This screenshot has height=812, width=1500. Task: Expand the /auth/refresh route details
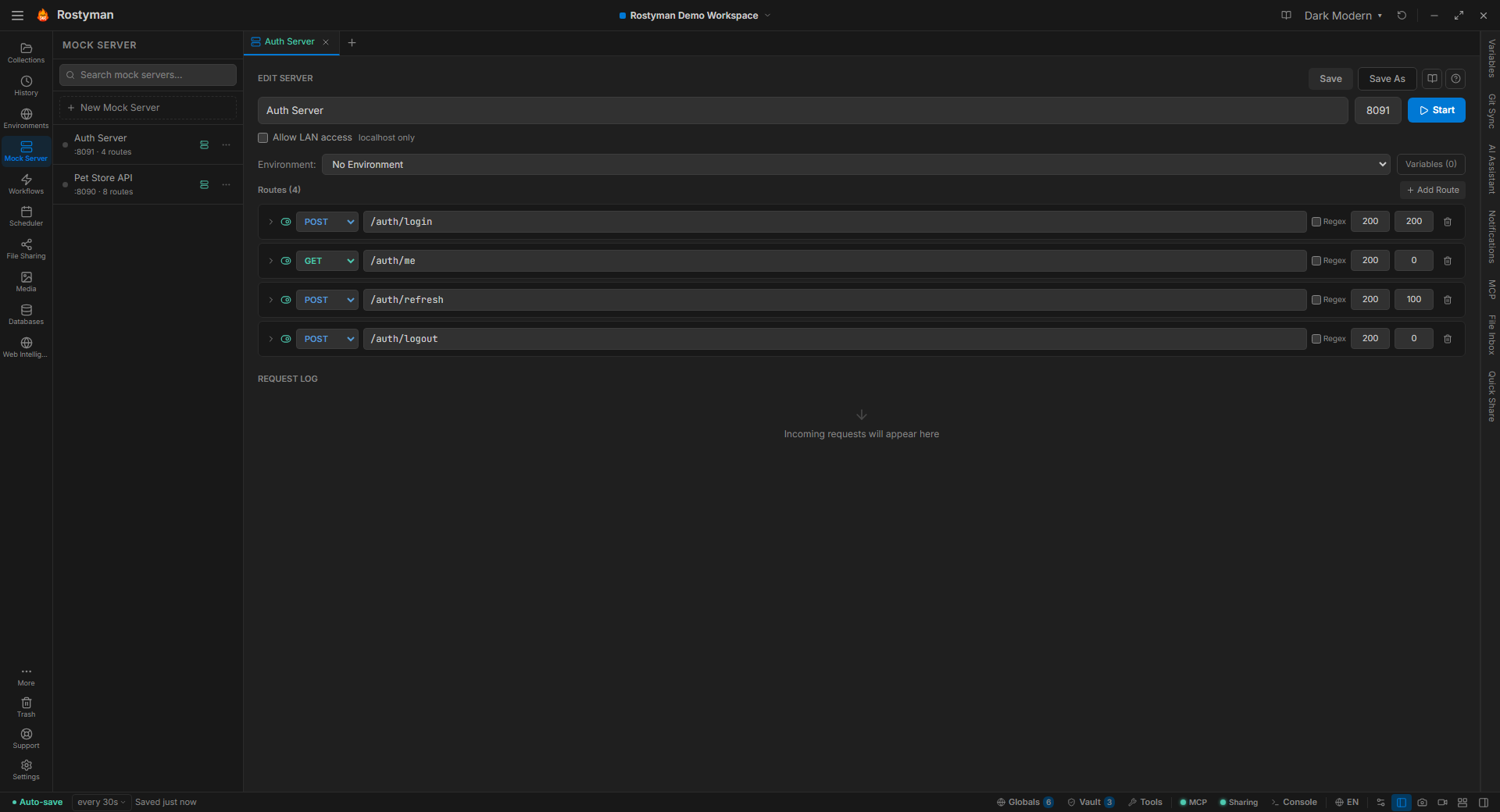(x=270, y=300)
